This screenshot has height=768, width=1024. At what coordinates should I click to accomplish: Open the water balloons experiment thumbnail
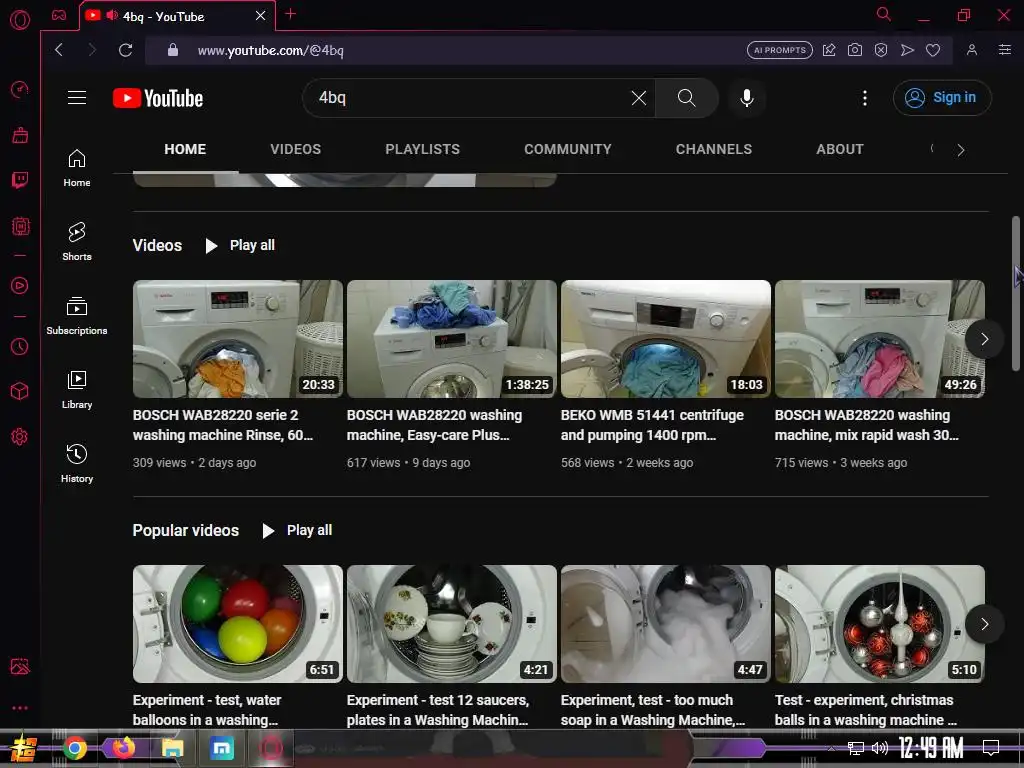coord(238,624)
